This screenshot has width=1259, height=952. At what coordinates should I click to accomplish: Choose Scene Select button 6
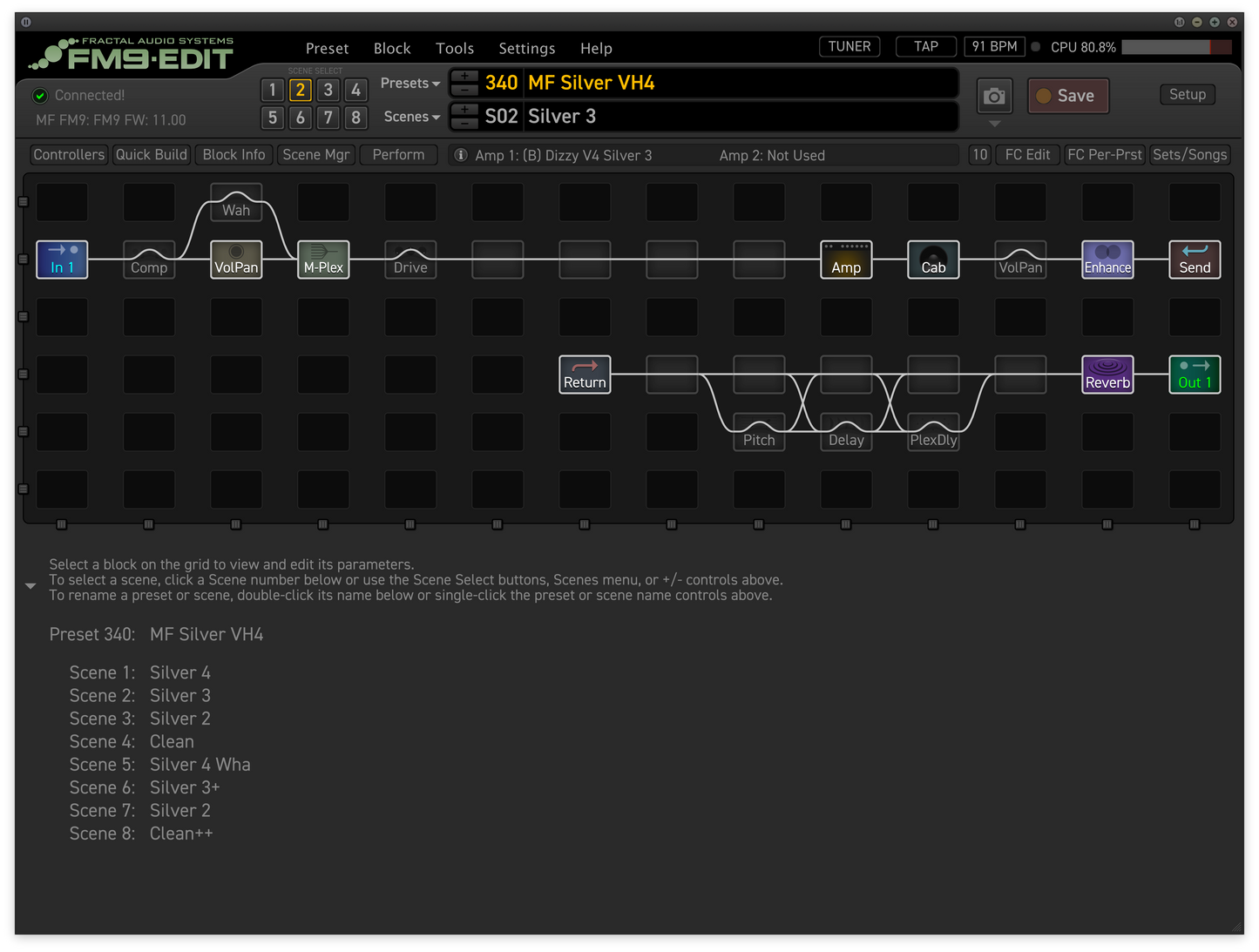click(301, 118)
